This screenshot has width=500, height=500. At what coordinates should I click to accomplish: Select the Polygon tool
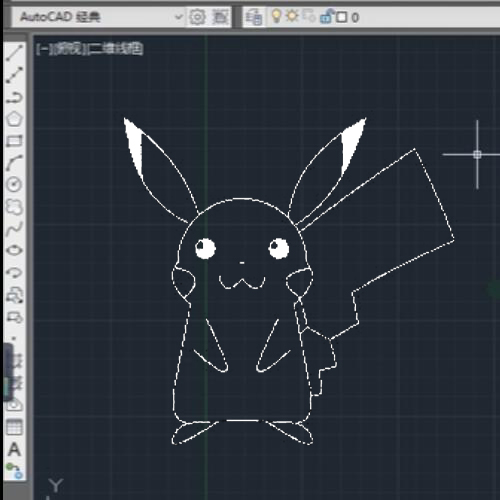tap(14, 119)
